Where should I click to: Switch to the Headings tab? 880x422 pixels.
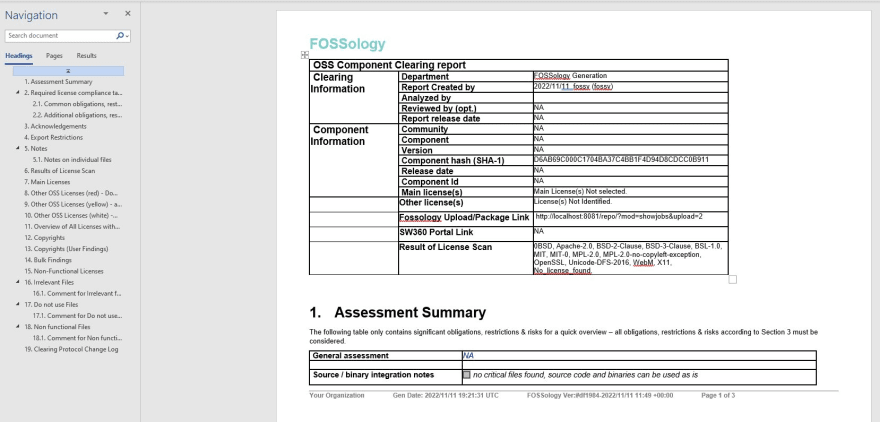[x=19, y=56]
